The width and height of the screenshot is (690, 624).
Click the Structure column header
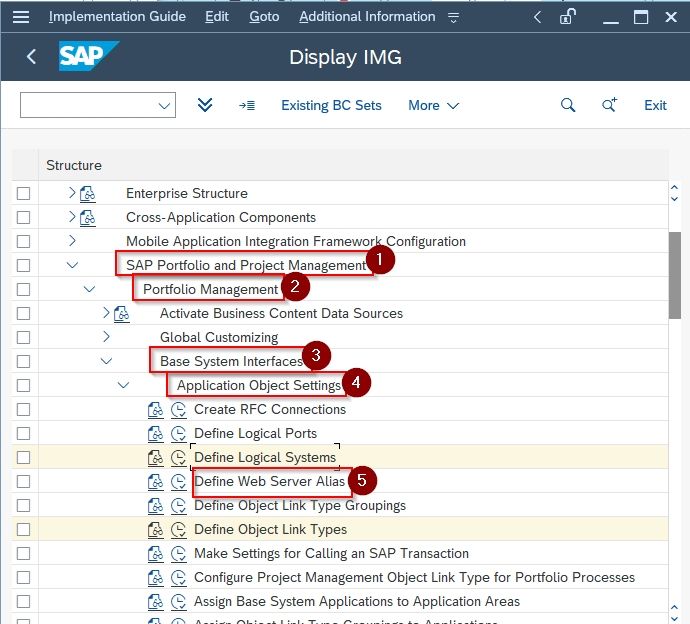74,165
